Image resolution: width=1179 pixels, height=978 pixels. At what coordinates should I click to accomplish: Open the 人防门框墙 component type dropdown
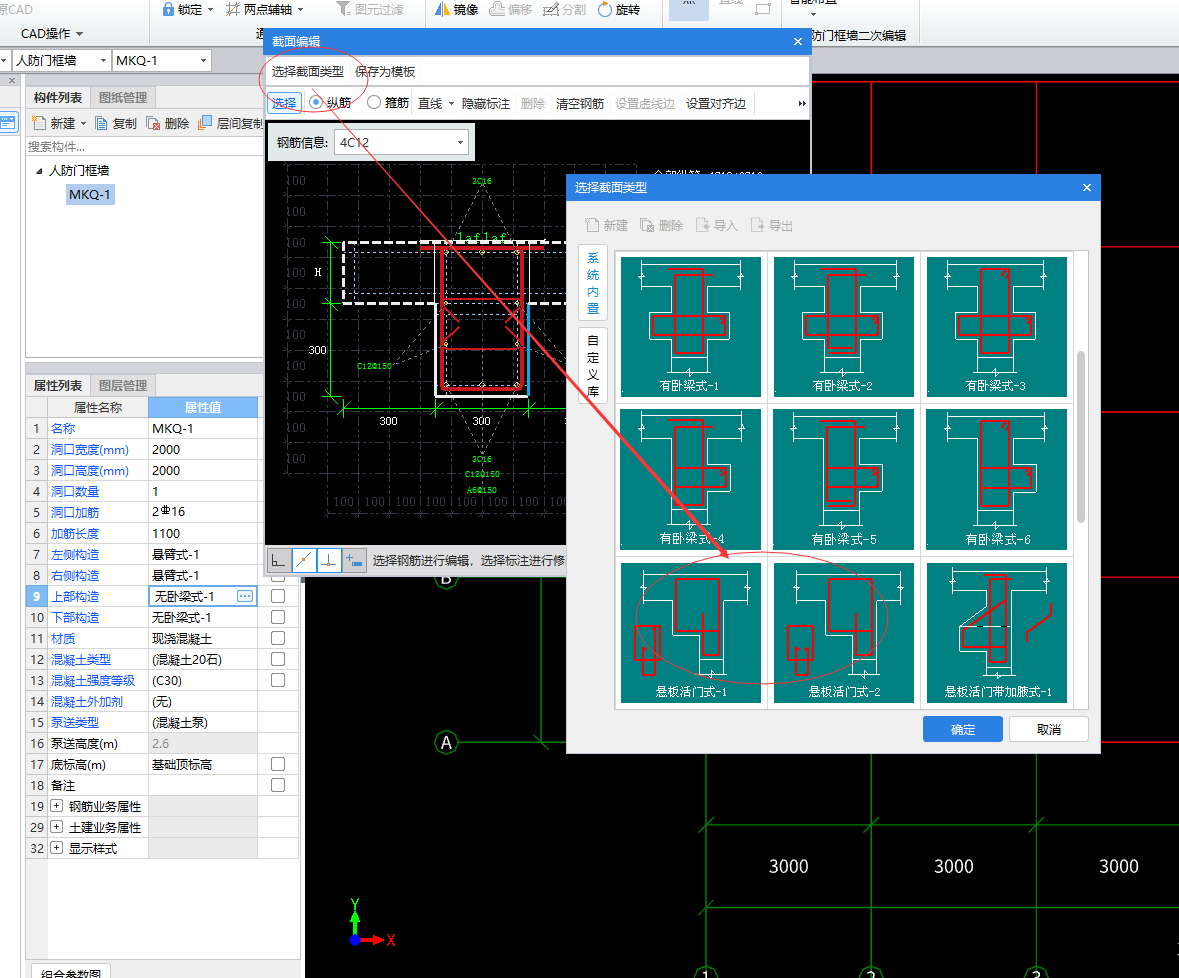point(103,60)
